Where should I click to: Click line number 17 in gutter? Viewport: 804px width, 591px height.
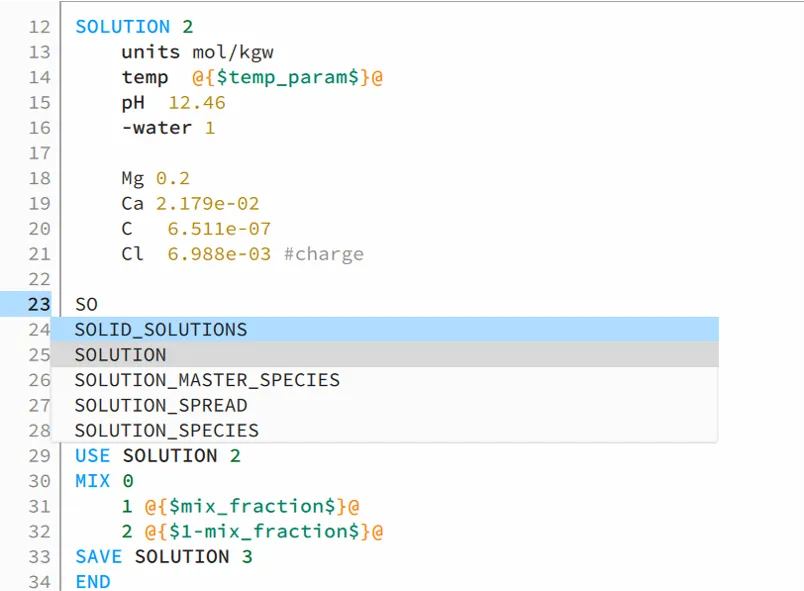[39, 153]
